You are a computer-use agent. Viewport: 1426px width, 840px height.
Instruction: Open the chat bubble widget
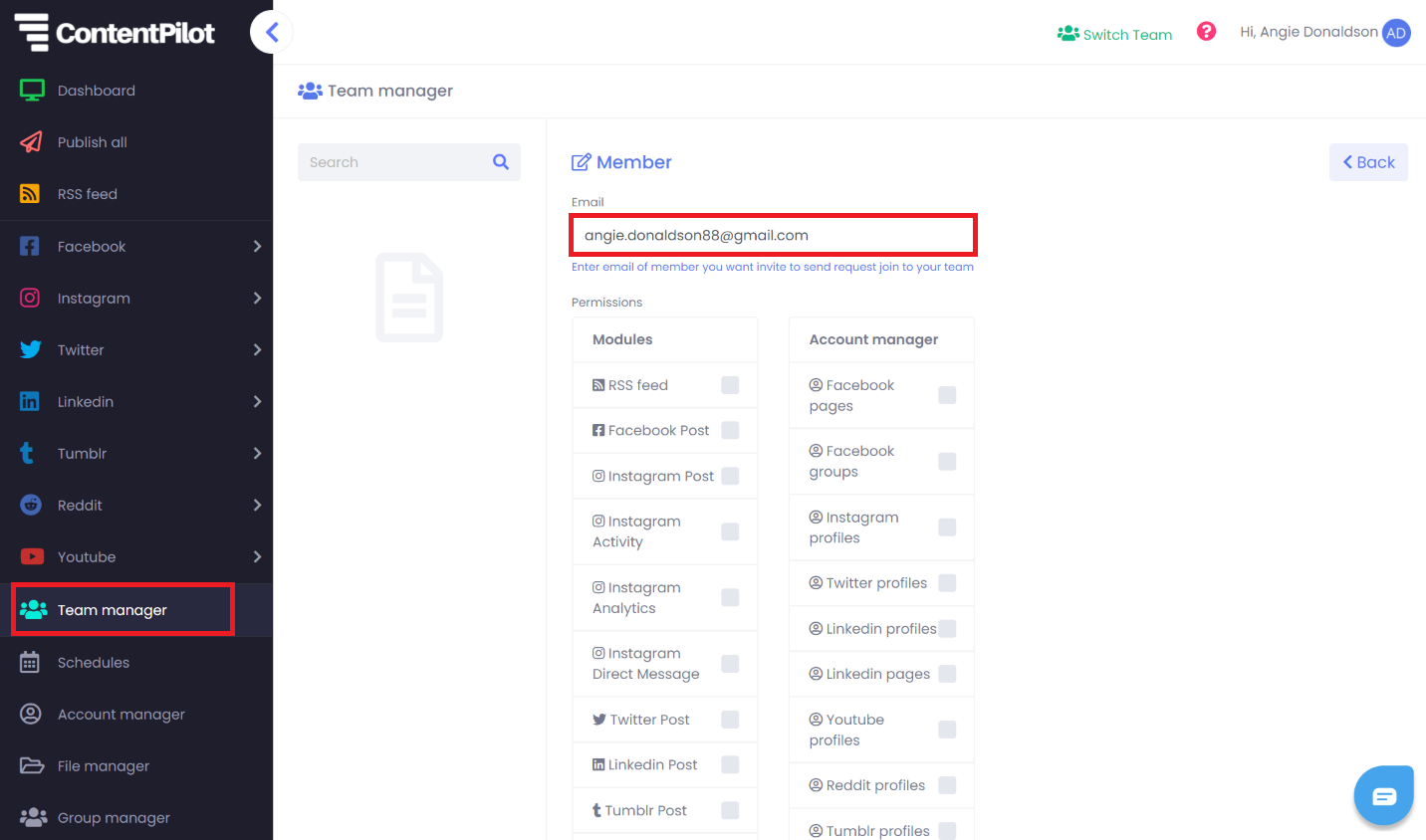tap(1384, 795)
